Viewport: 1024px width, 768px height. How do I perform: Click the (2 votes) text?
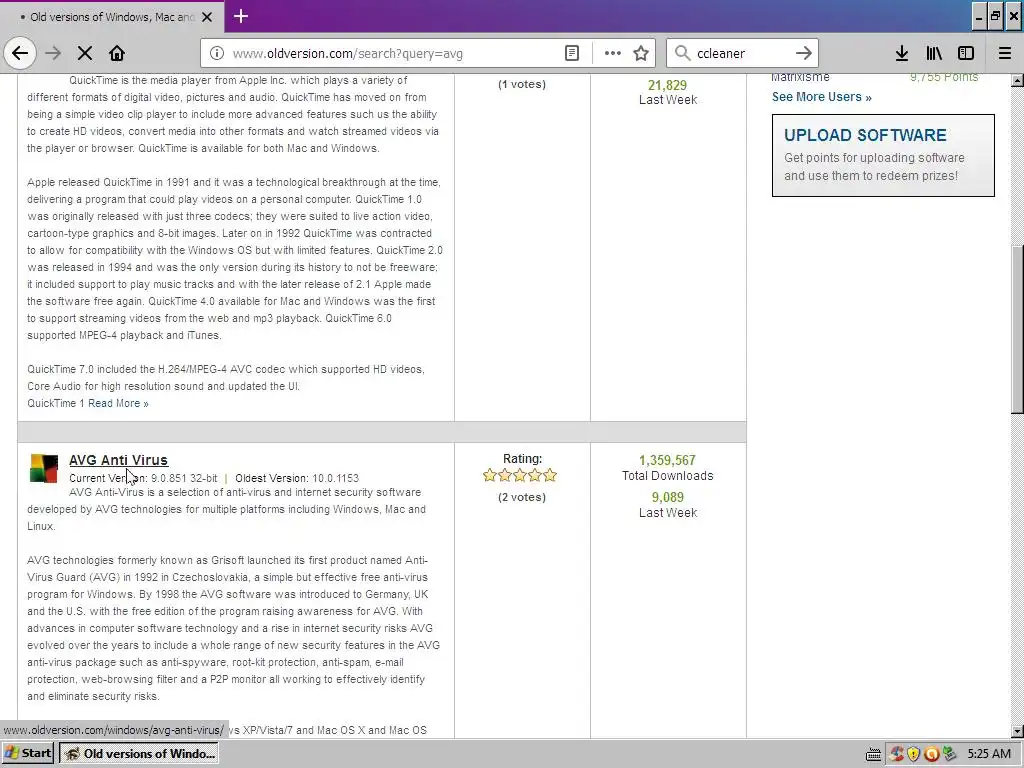point(522,497)
